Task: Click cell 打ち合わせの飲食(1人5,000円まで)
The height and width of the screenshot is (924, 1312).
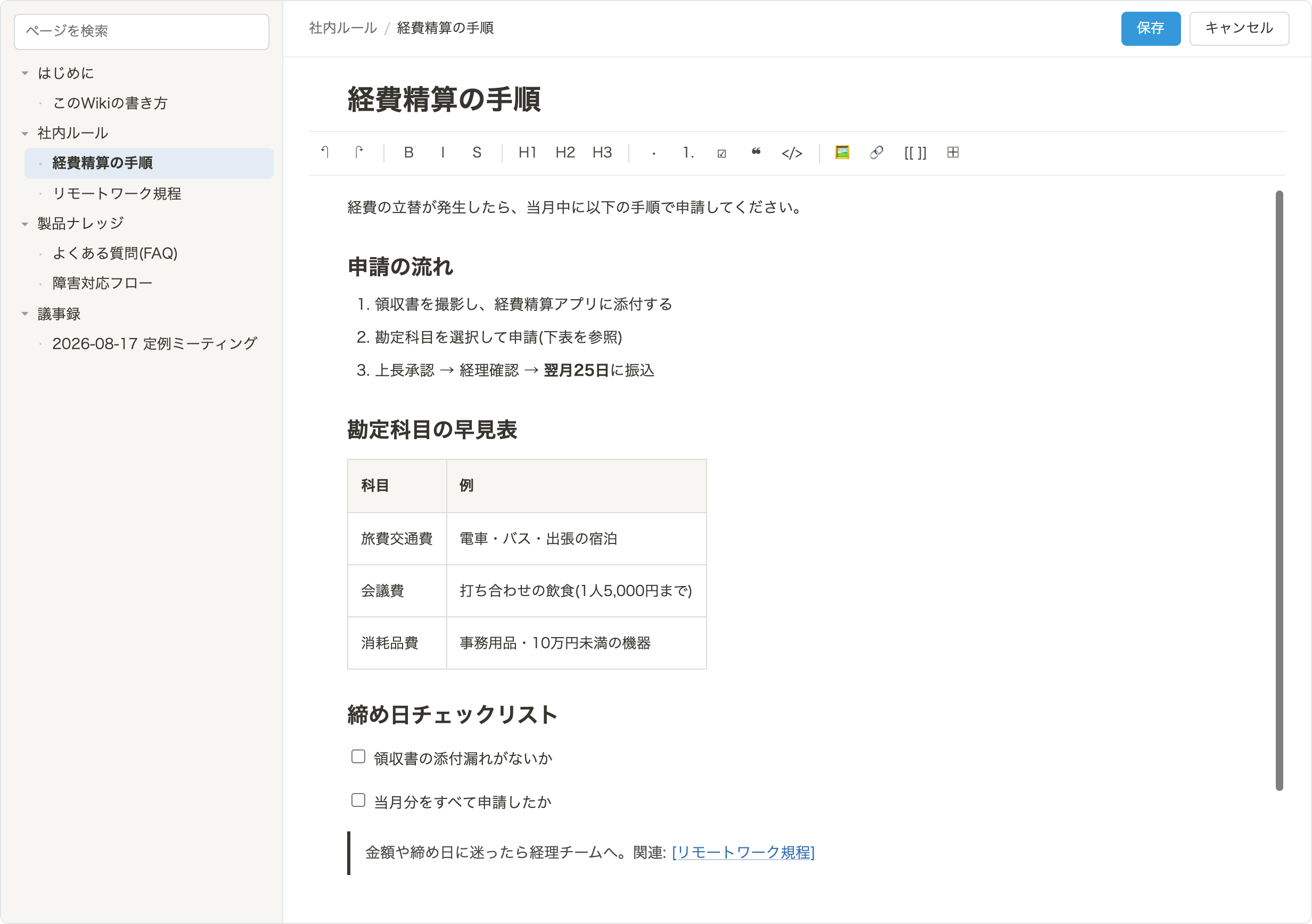Action: click(x=577, y=590)
